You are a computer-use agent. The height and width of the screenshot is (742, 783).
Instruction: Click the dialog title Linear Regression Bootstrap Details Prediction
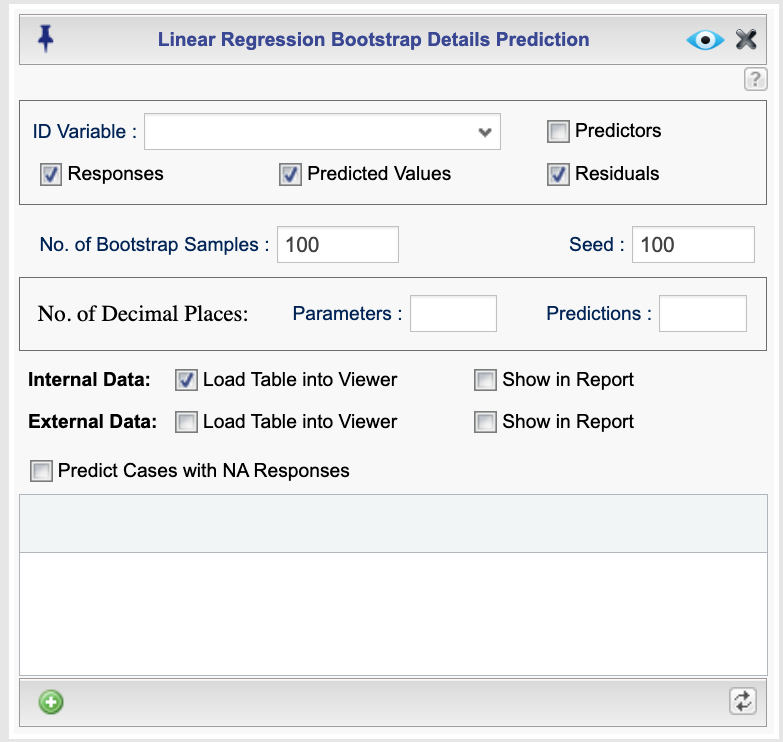[374, 39]
